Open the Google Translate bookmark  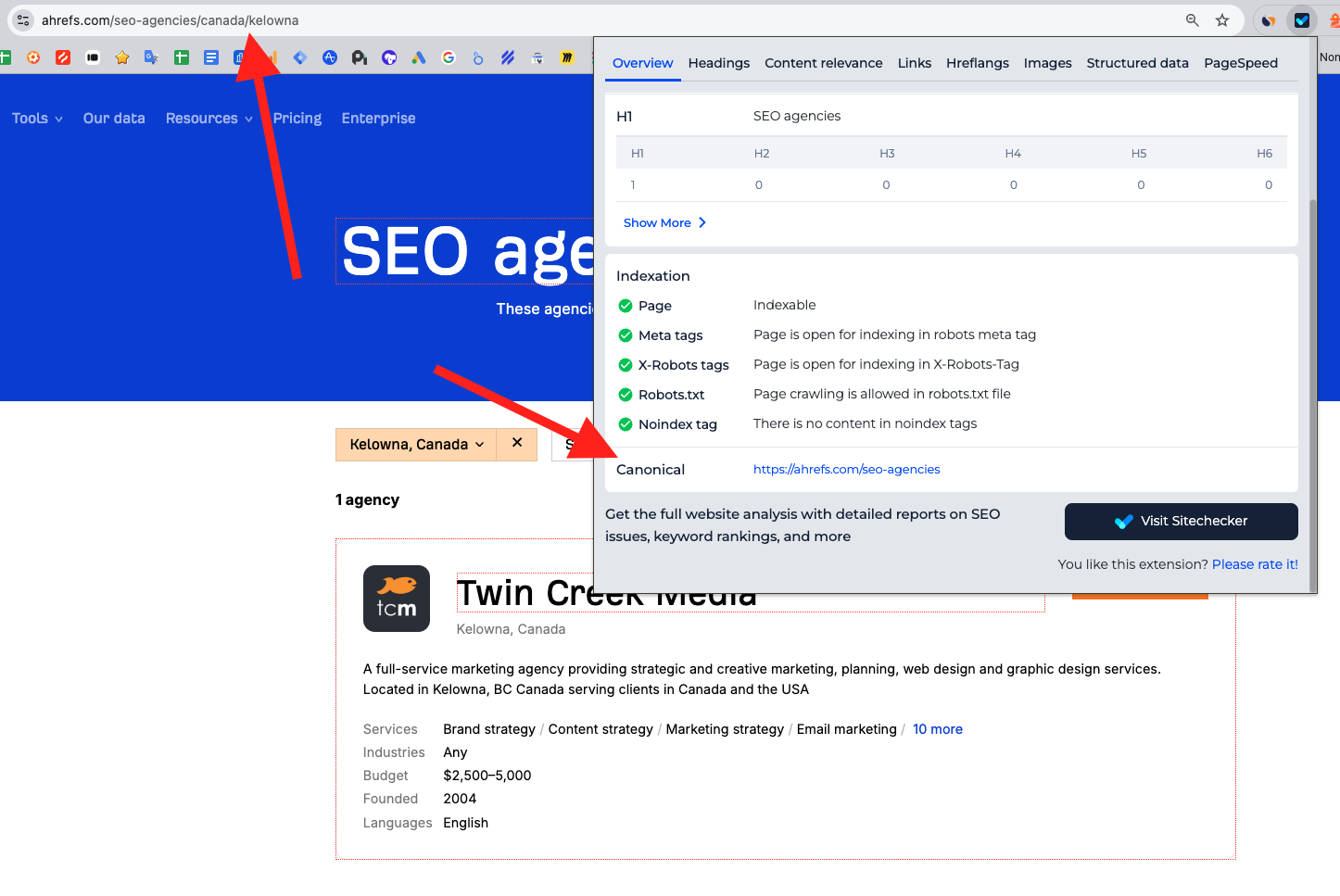pos(152,57)
